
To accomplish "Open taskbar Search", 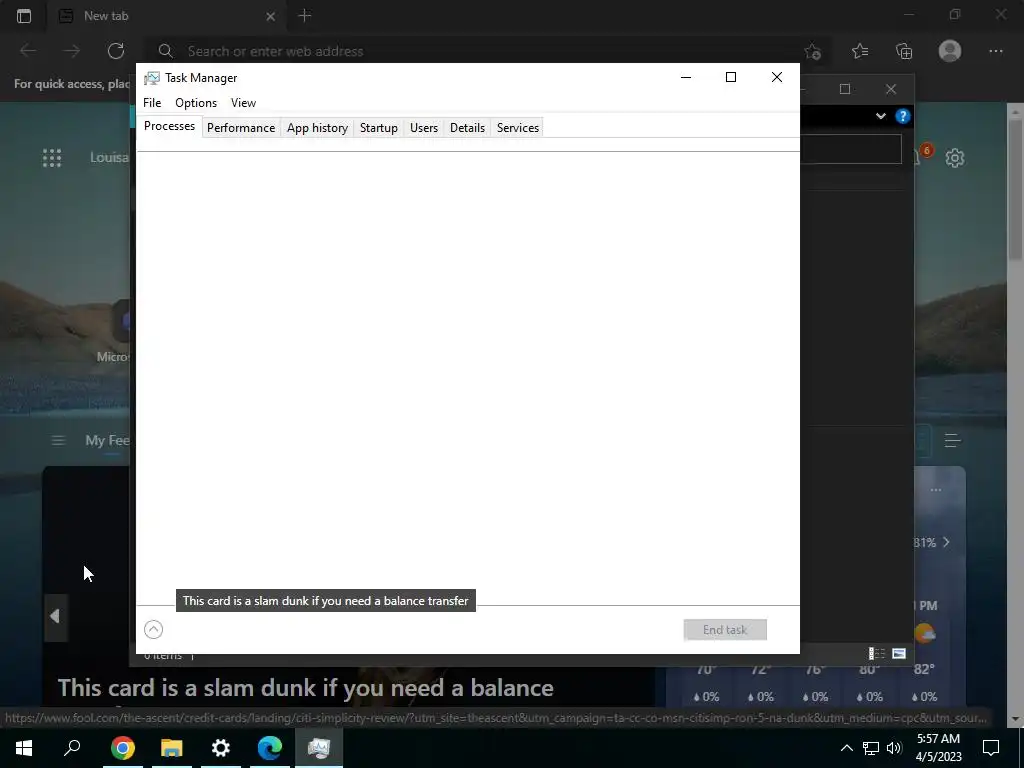I will (x=72, y=748).
